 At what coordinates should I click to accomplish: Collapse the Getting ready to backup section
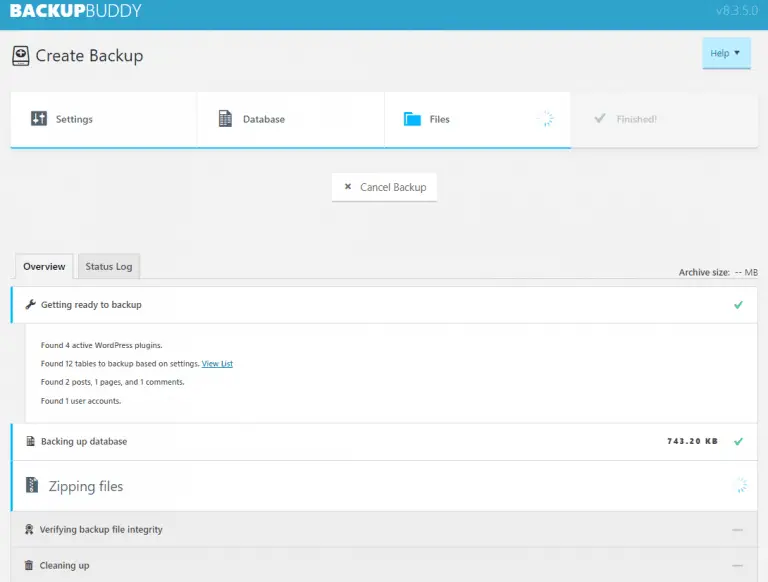pyautogui.click(x=384, y=305)
